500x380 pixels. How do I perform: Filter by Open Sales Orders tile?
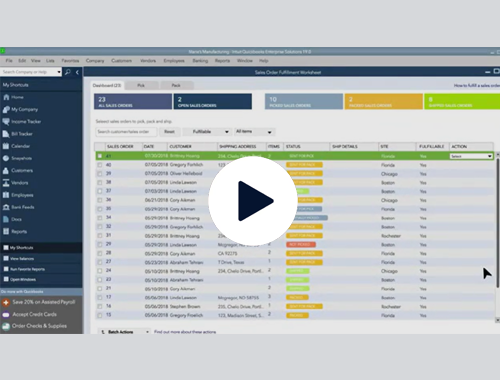pos(213,101)
